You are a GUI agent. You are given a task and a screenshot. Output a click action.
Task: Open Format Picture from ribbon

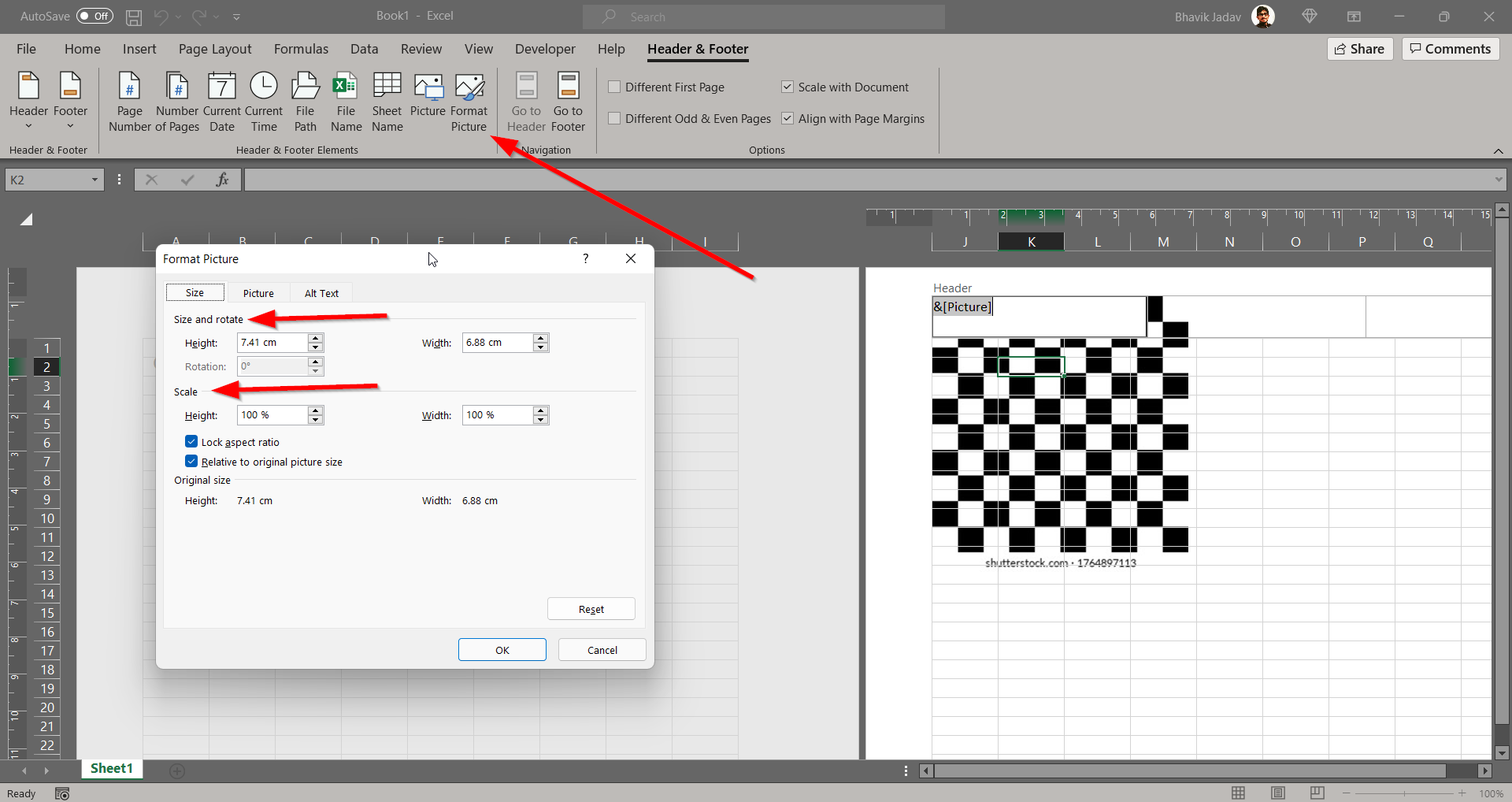(469, 102)
